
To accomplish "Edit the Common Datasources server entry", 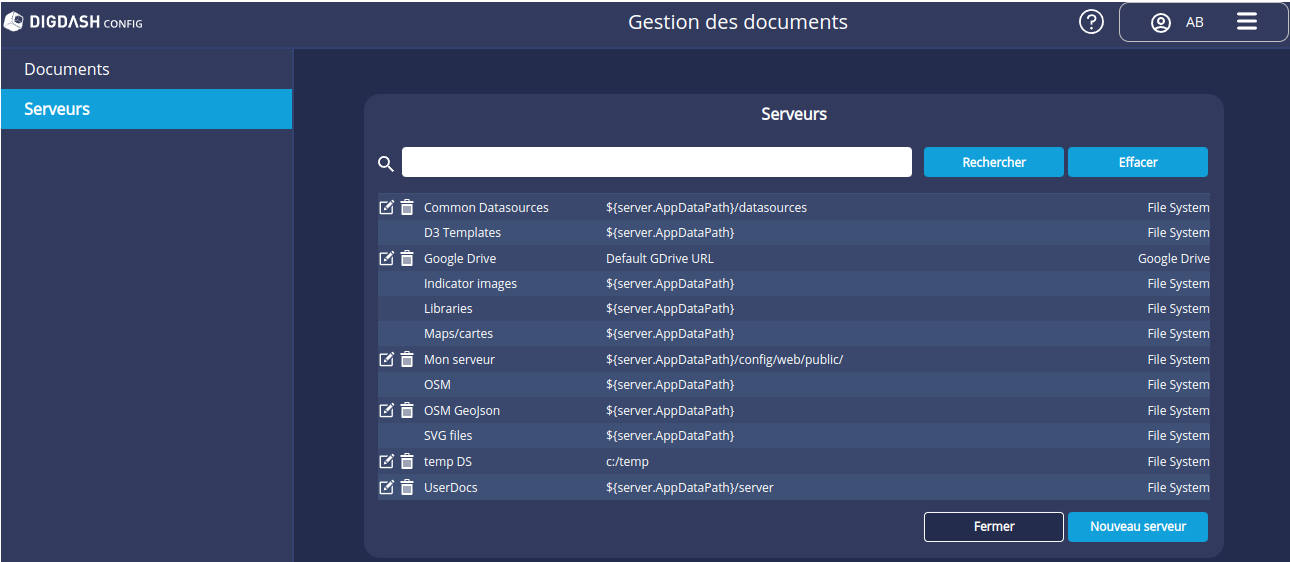I will (386, 208).
